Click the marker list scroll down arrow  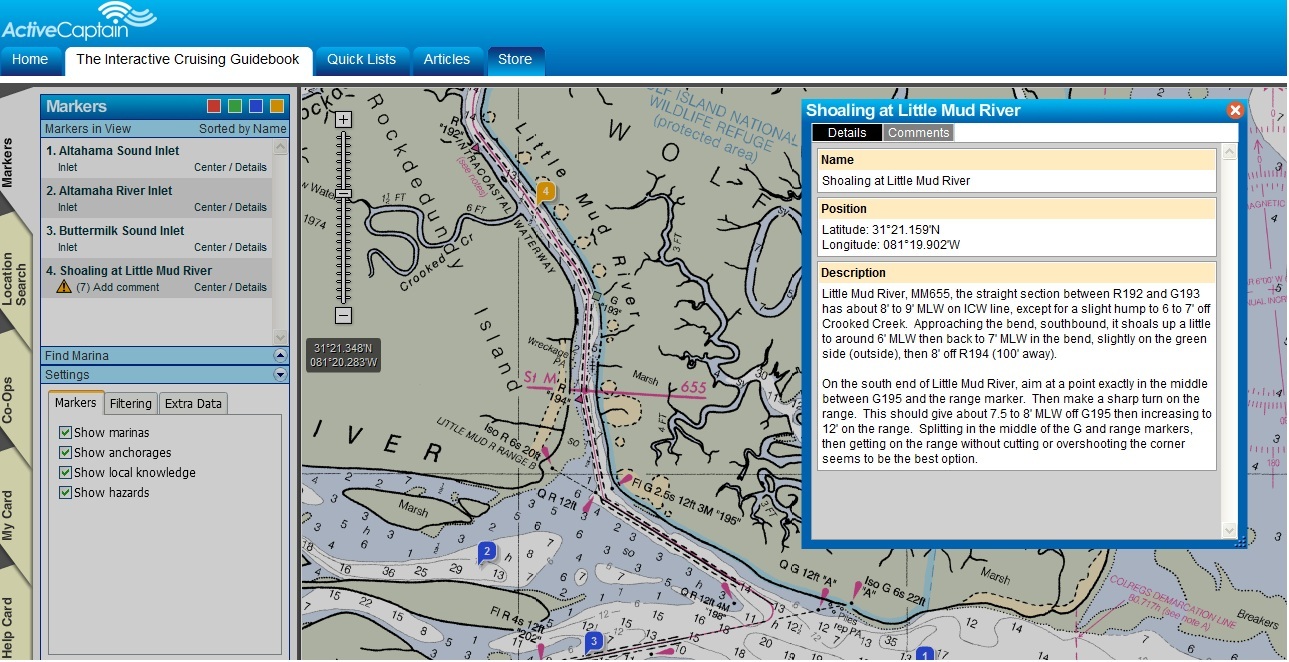coord(280,337)
